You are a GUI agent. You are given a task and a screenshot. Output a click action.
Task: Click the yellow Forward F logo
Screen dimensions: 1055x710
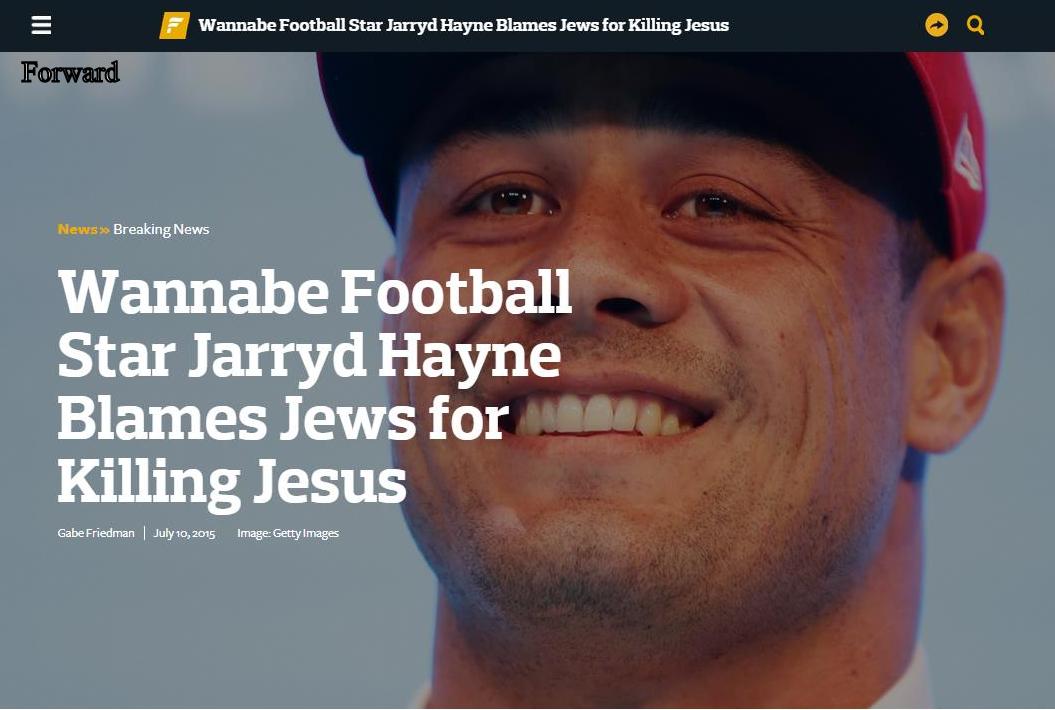click(174, 26)
